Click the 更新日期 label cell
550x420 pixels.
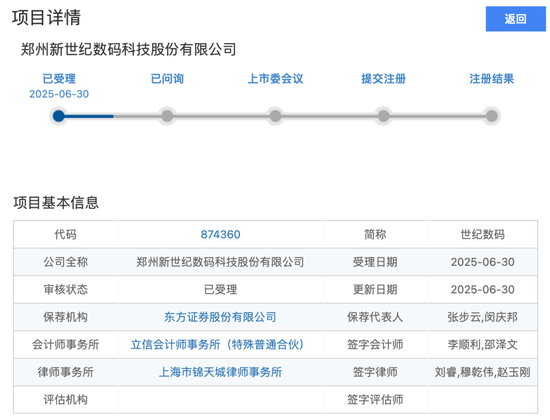[375, 289]
